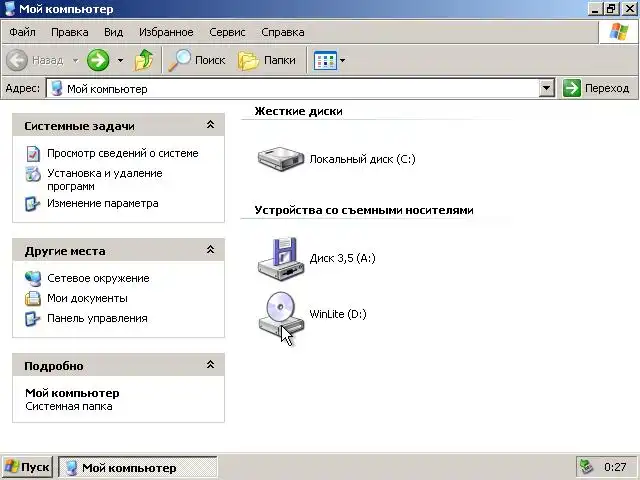The width and height of the screenshot is (640, 480).
Task: Click Локальный диск (C:) label
Action: 362,159
